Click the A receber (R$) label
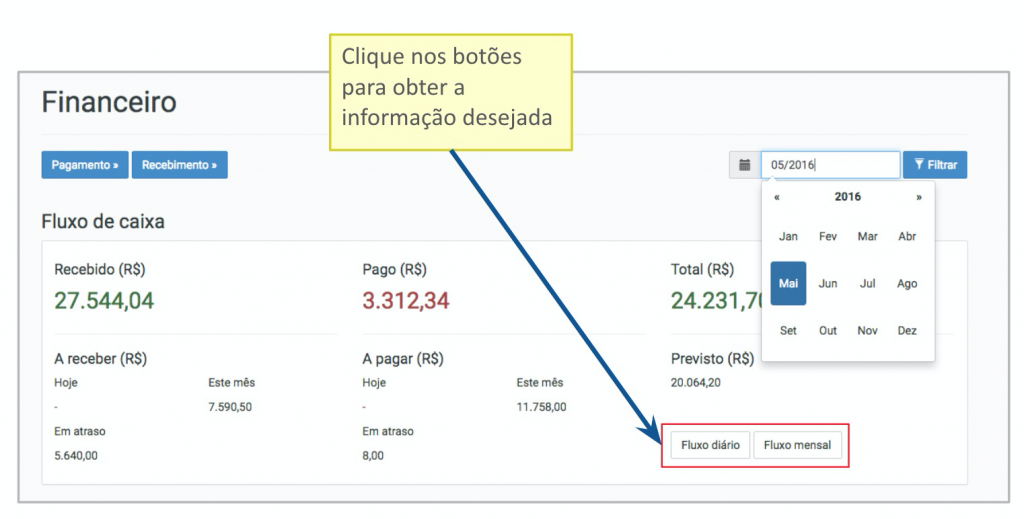Image resolution: width=1024 pixels, height=519 pixels. (x=101, y=358)
